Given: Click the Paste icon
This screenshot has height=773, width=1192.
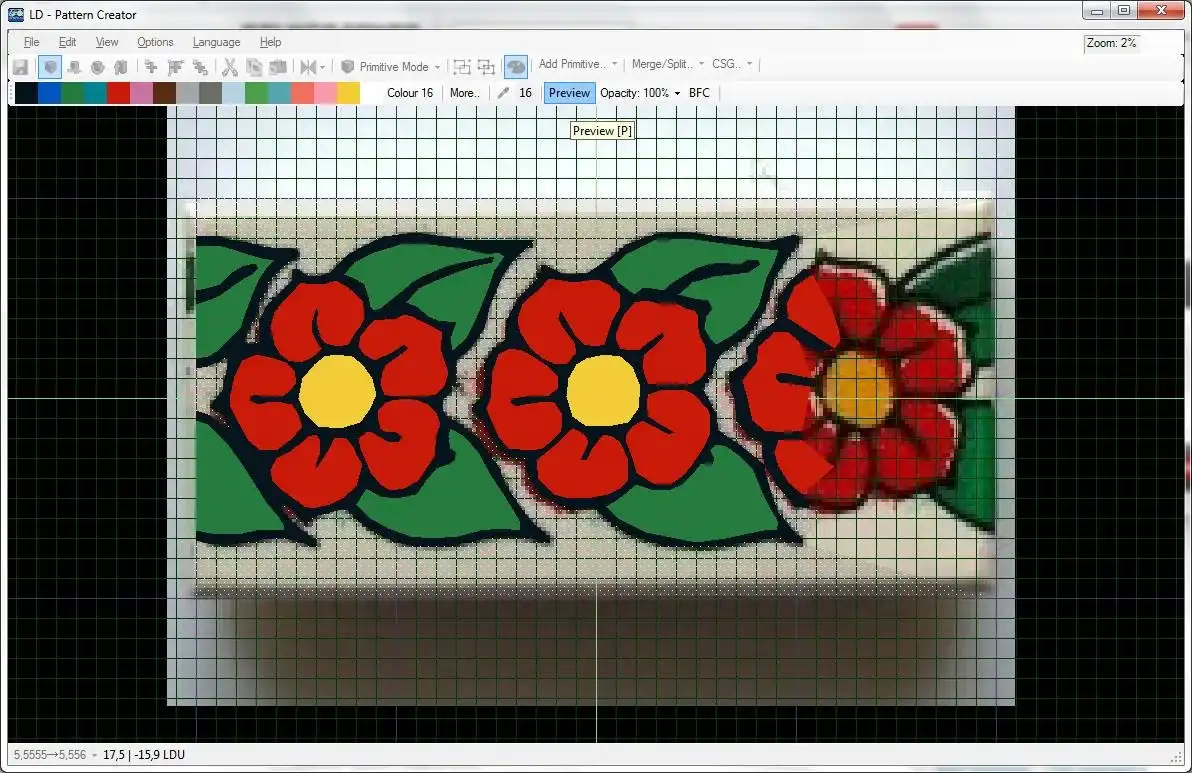Looking at the screenshot, I should point(277,67).
